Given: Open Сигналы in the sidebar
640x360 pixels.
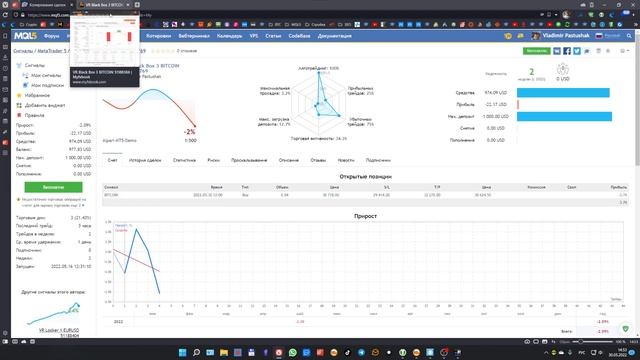Looking at the screenshot, I should (35, 65).
